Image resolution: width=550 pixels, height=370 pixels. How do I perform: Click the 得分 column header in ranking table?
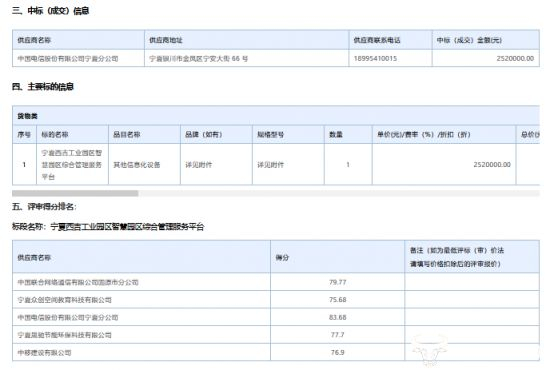(282, 257)
